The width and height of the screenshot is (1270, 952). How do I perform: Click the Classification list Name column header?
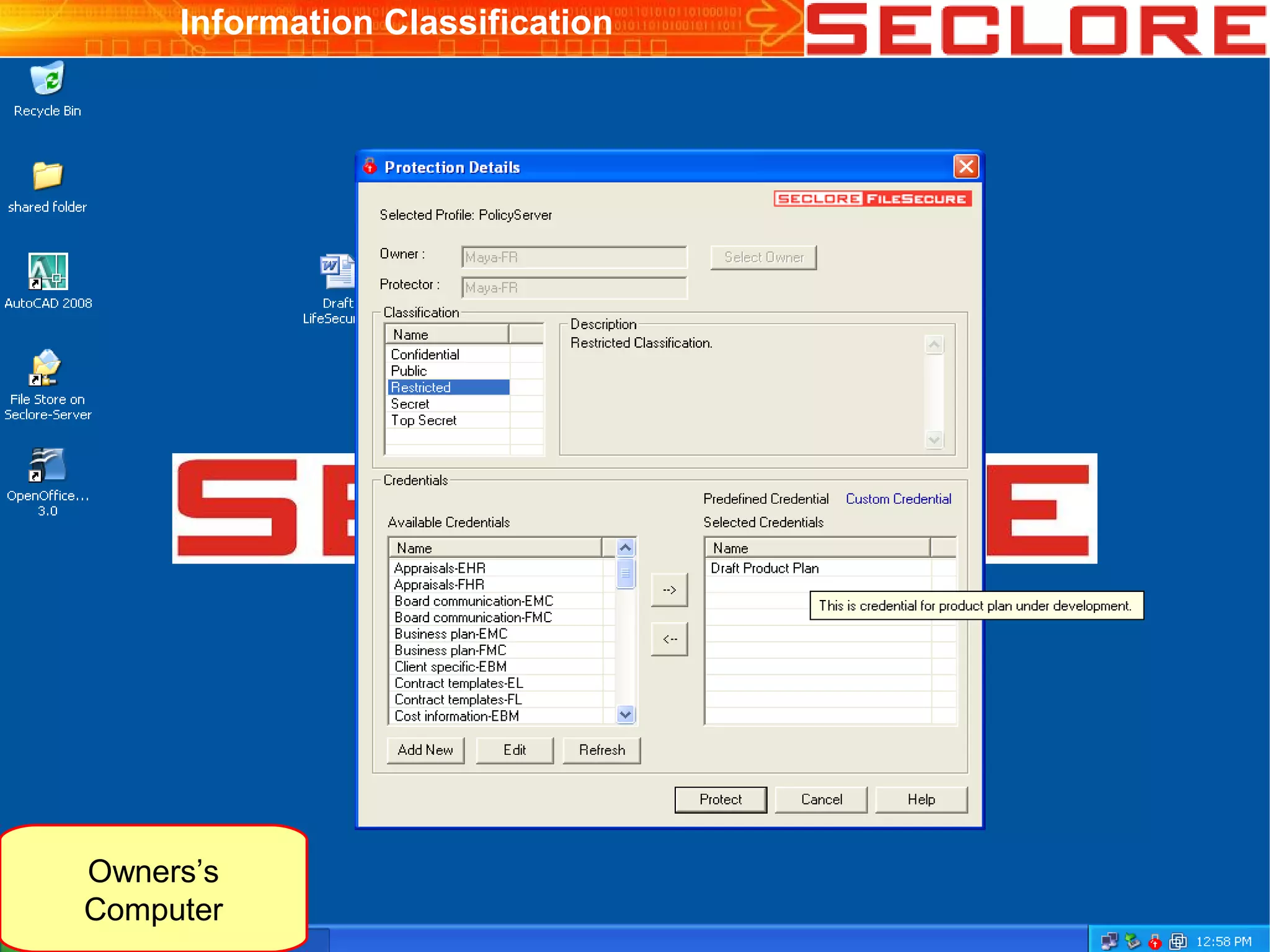click(446, 335)
